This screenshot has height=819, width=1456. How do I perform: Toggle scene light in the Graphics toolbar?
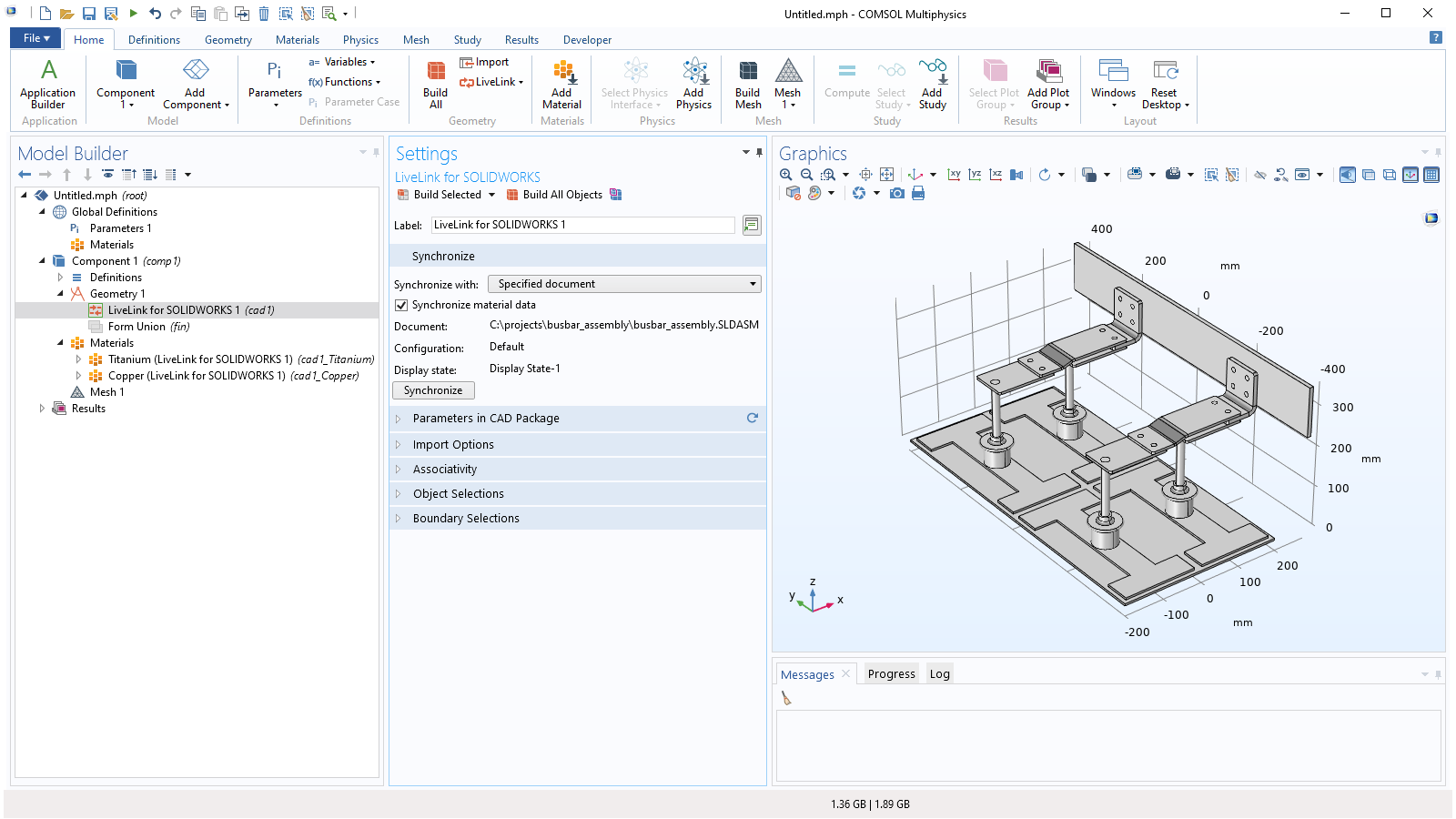click(x=1348, y=175)
